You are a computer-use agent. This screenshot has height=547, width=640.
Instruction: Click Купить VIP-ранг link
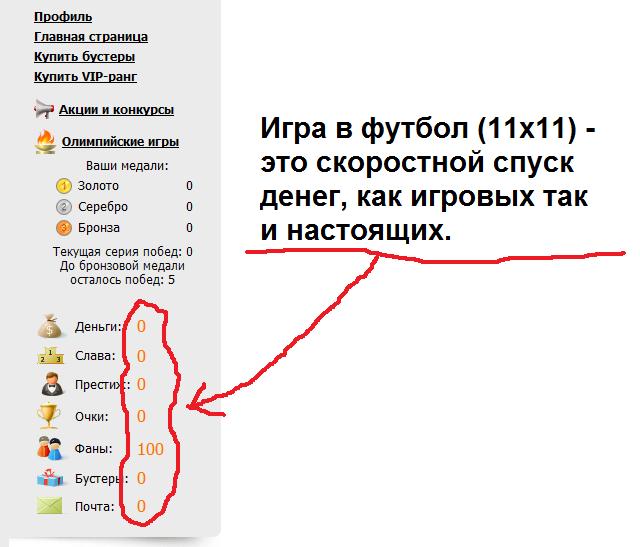click(x=85, y=76)
